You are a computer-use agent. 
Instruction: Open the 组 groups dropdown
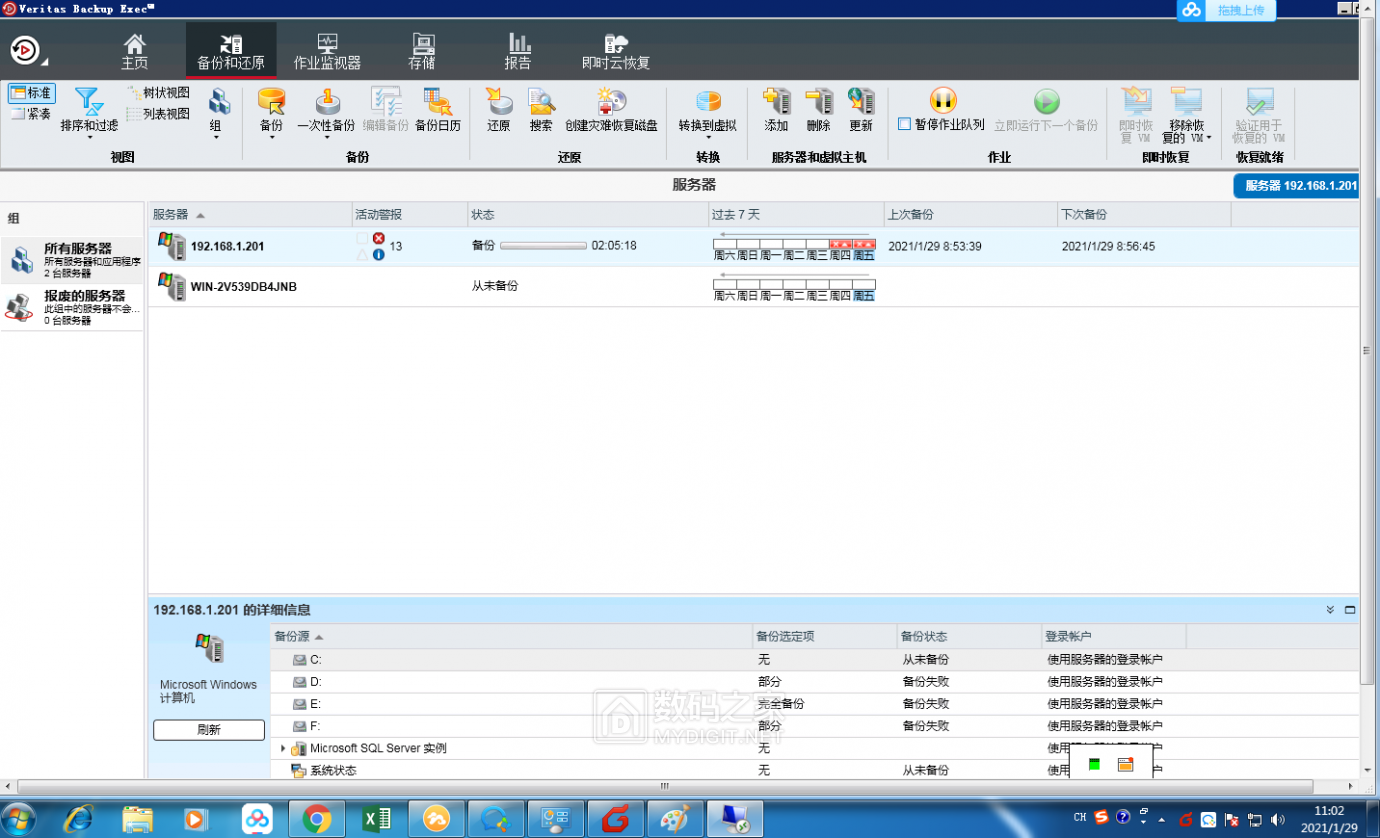click(x=218, y=112)
